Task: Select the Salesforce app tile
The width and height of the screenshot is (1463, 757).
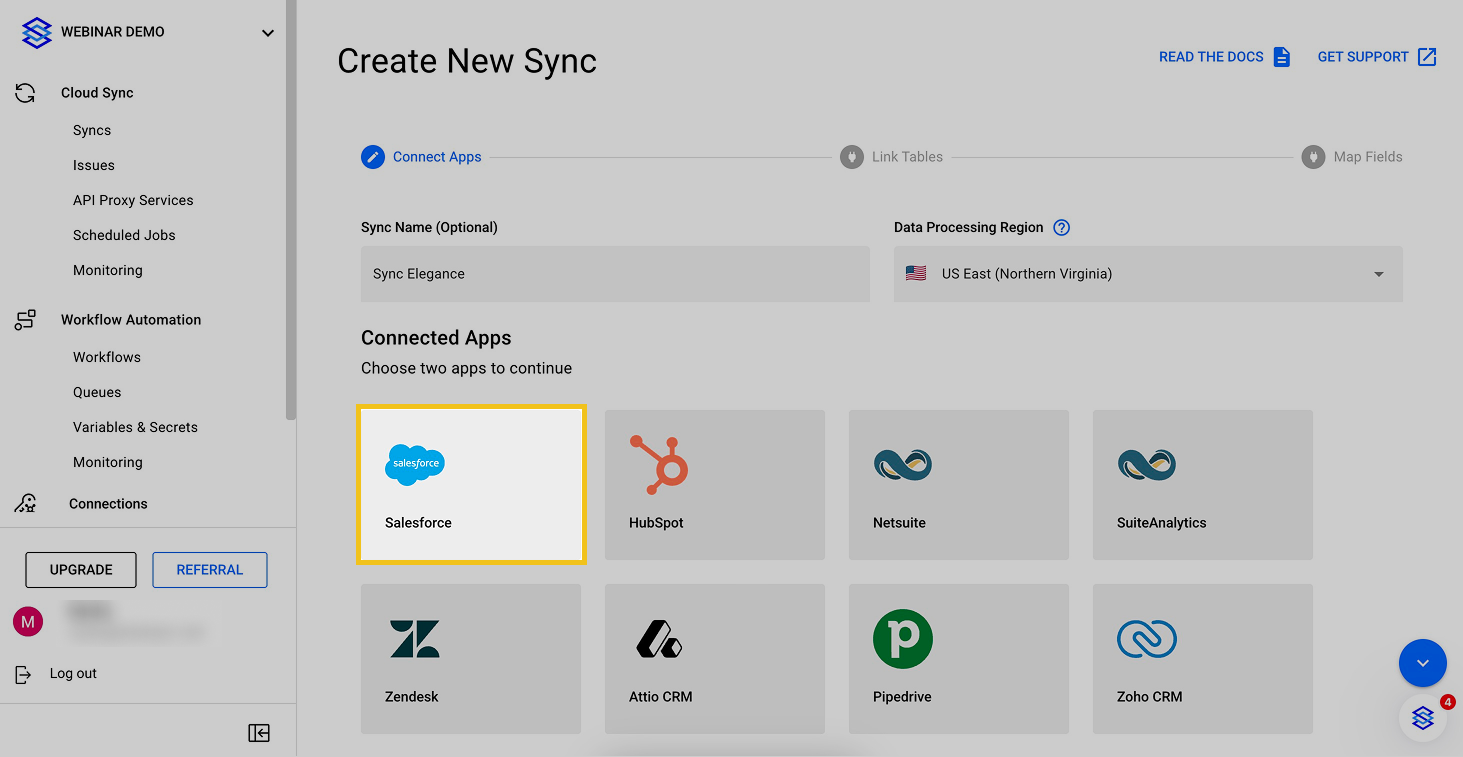Action: point(471,485)
